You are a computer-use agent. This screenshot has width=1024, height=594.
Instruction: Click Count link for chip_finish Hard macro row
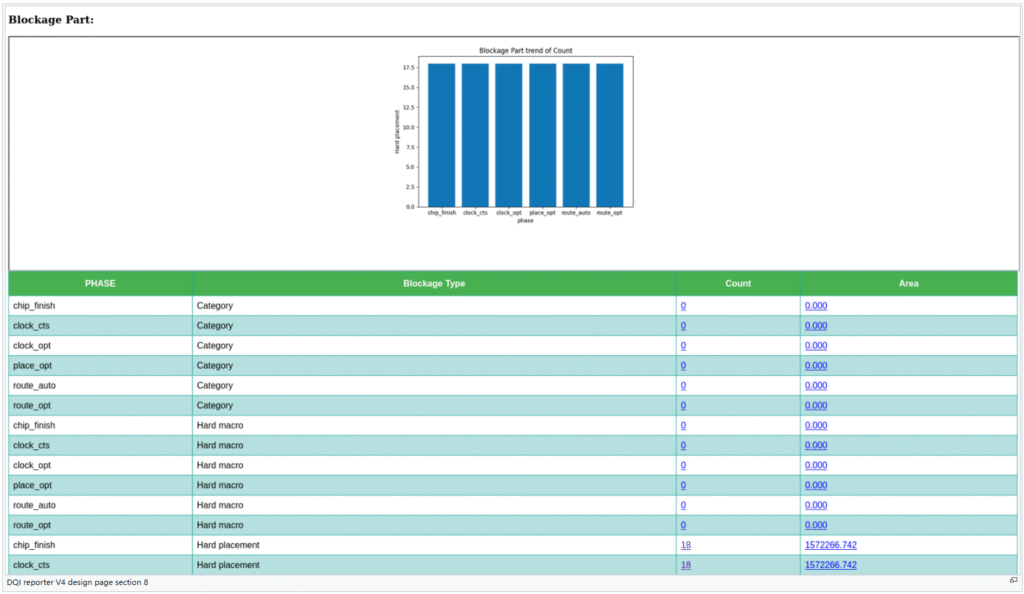point(684,426)
